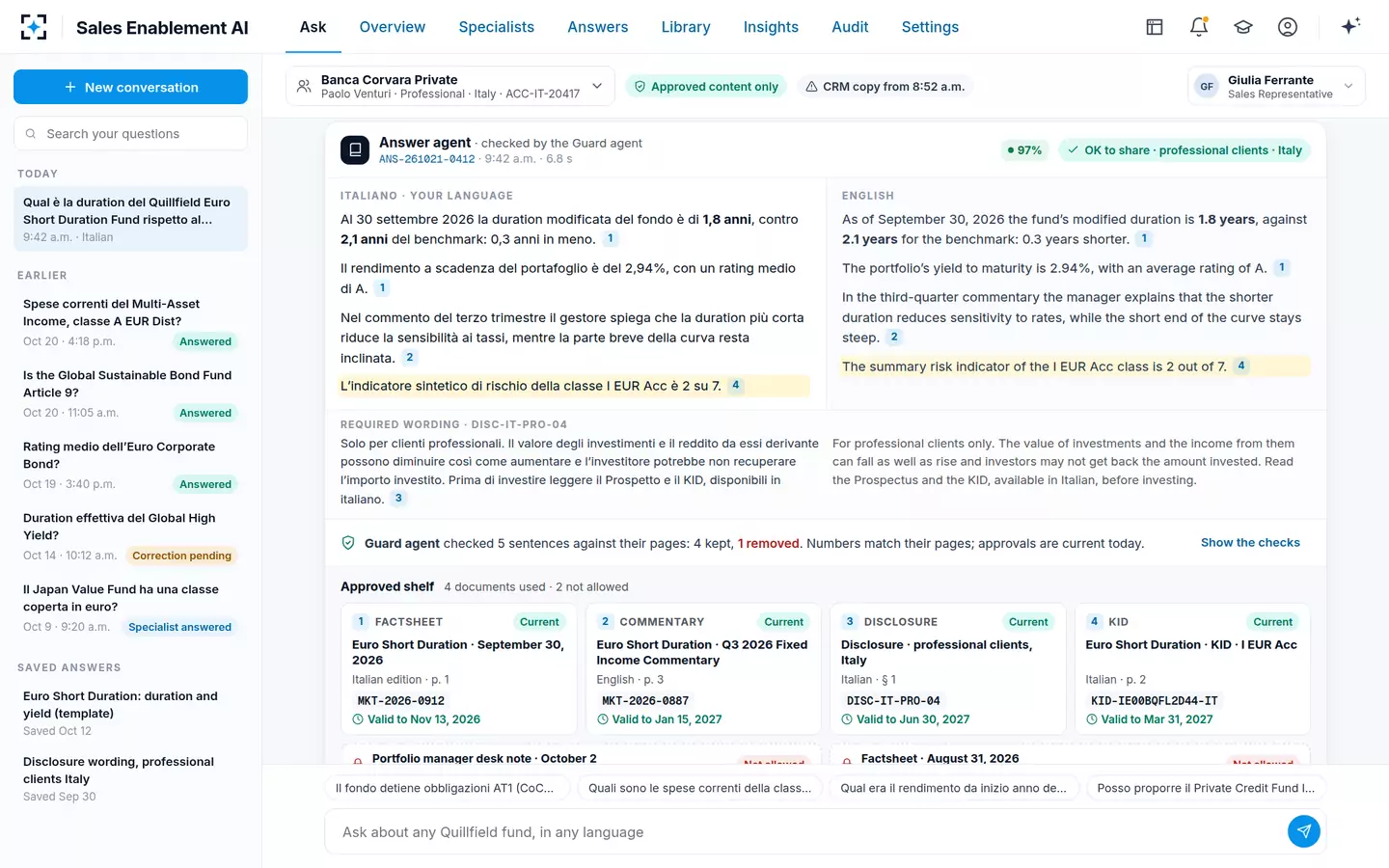Open the Factsheet card 'Euro Short Duration · September 30, 2026'
1389x868 pixels.
pyautogui.click(x=458, y=668)
